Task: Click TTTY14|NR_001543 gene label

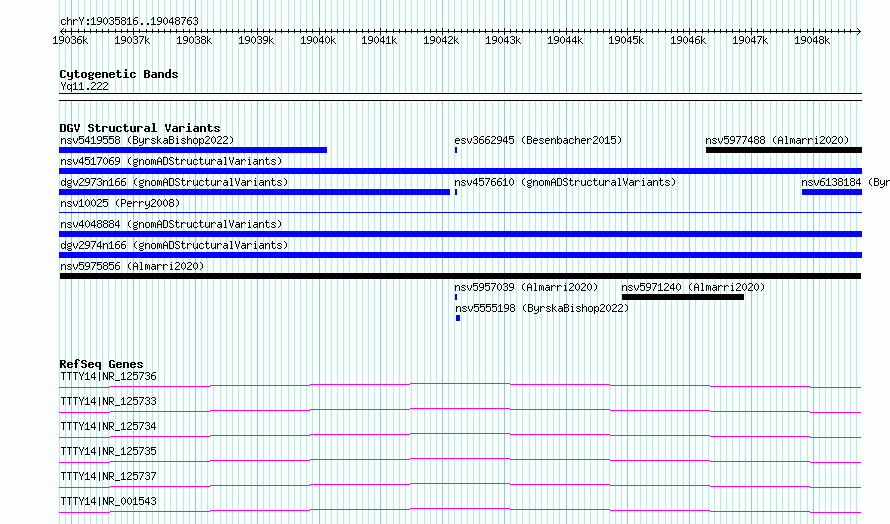Action: click(x=108, y=501)
